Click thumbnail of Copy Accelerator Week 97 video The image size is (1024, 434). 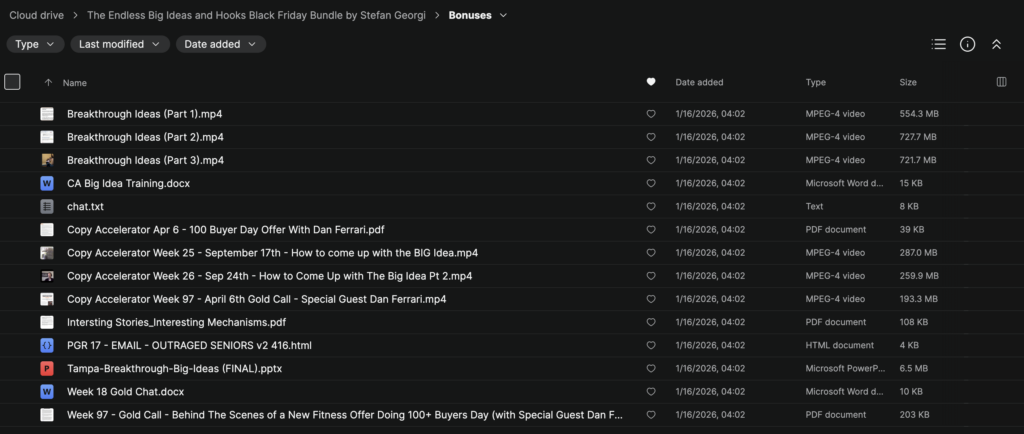(47, 299)
